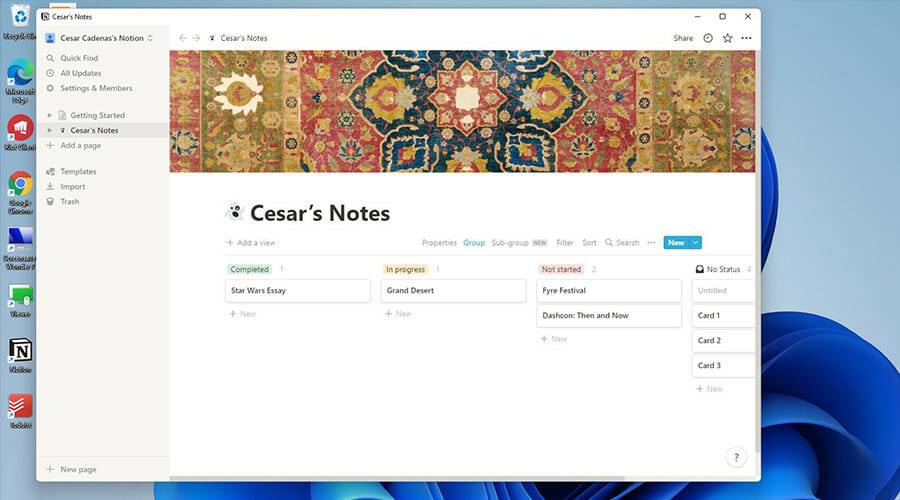This screenshot has width=900, height=500.
Task: Open Grand Desert card
Action: [x=453, y=290]
